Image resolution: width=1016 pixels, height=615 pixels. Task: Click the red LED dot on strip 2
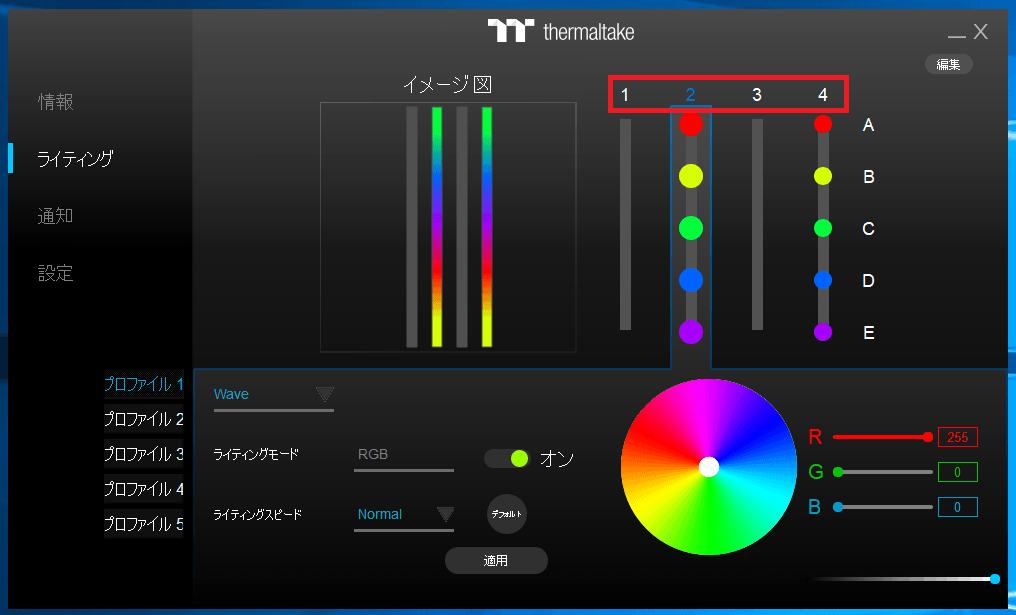coord(690,124)
